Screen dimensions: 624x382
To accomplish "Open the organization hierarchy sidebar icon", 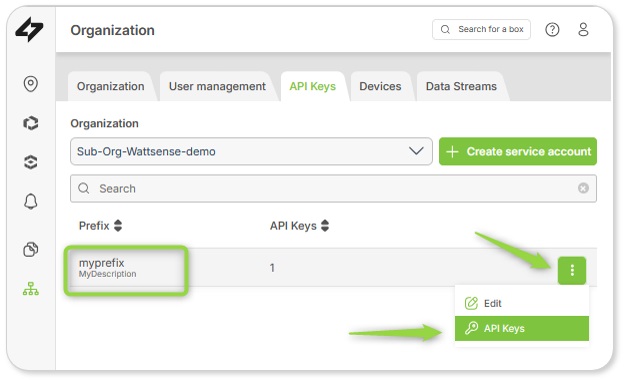I will click(31, 288).
